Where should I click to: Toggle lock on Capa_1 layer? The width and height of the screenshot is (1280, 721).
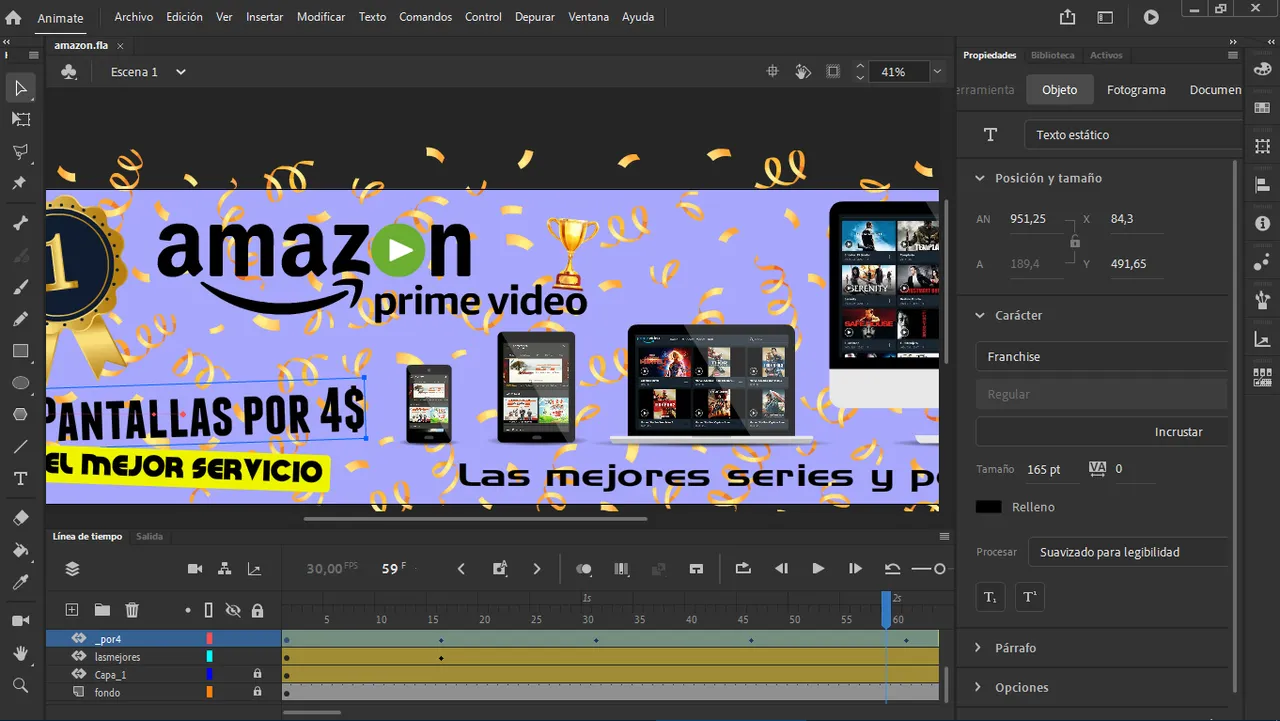pyautogui.click(x=257, y=675)
